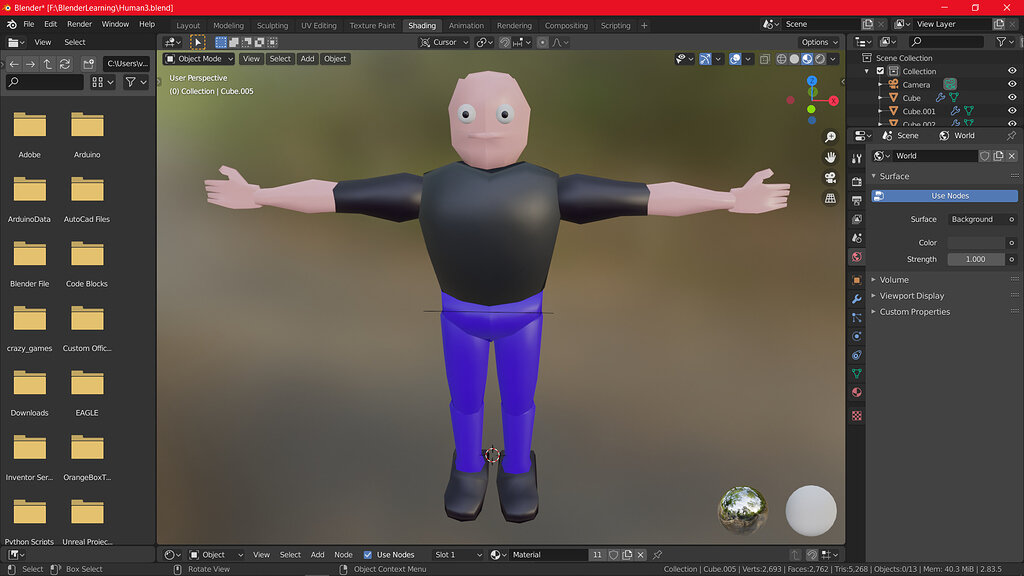Screen dimensions: 1024x576
Task: Open the viewport Add menu
Action: 307,59
